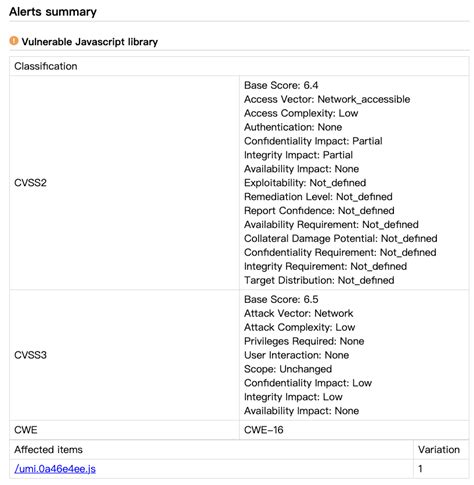The image size is (474, 485).
Task: Select the Affected items column header
Action: (x=48, y=450)
